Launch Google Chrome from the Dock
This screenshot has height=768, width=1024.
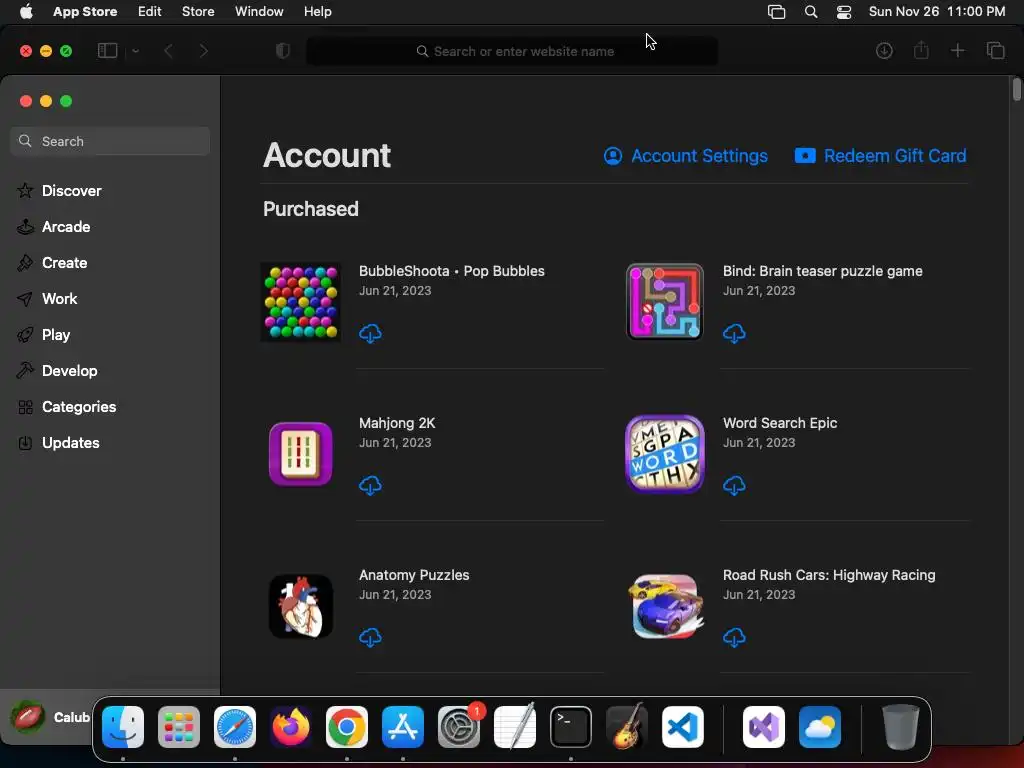click(x=347, y=727)
